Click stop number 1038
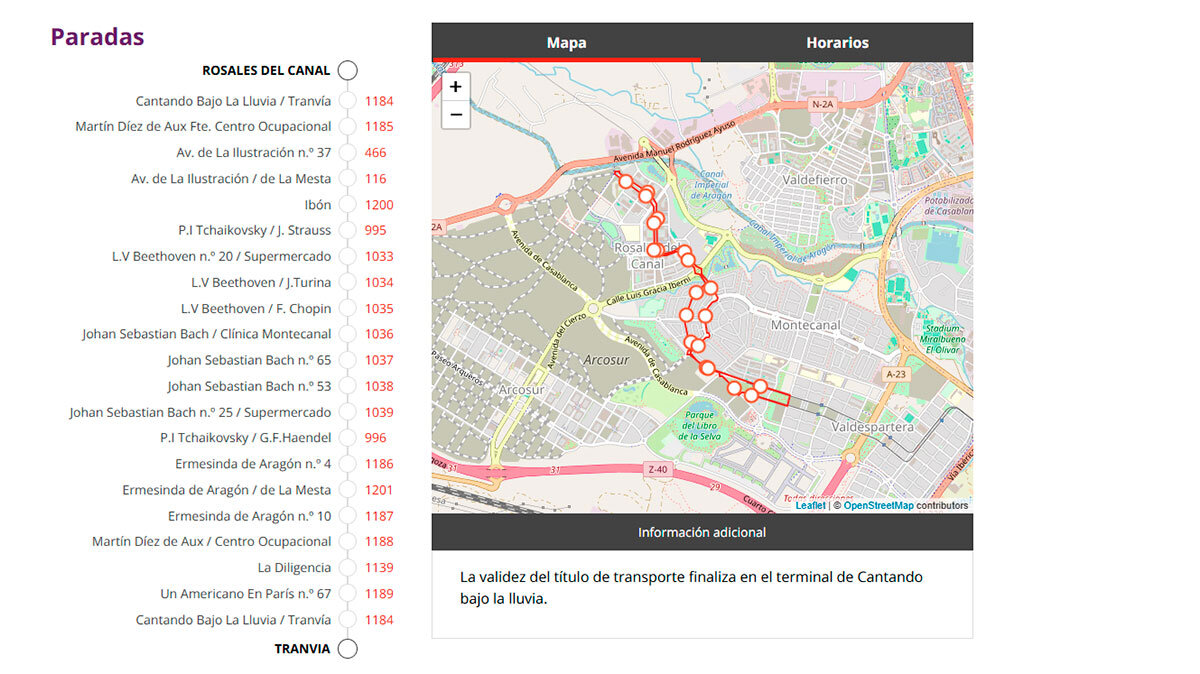 coord(379,386)
